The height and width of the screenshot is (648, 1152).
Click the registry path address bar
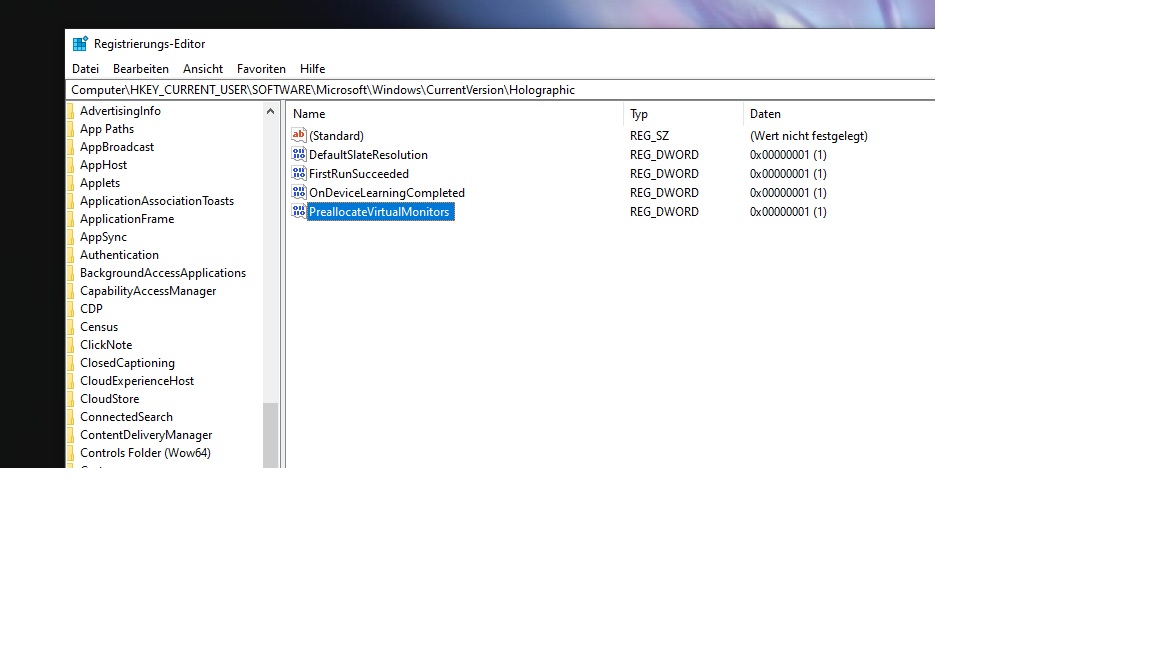pyautogui.click(x=500, y=90)
